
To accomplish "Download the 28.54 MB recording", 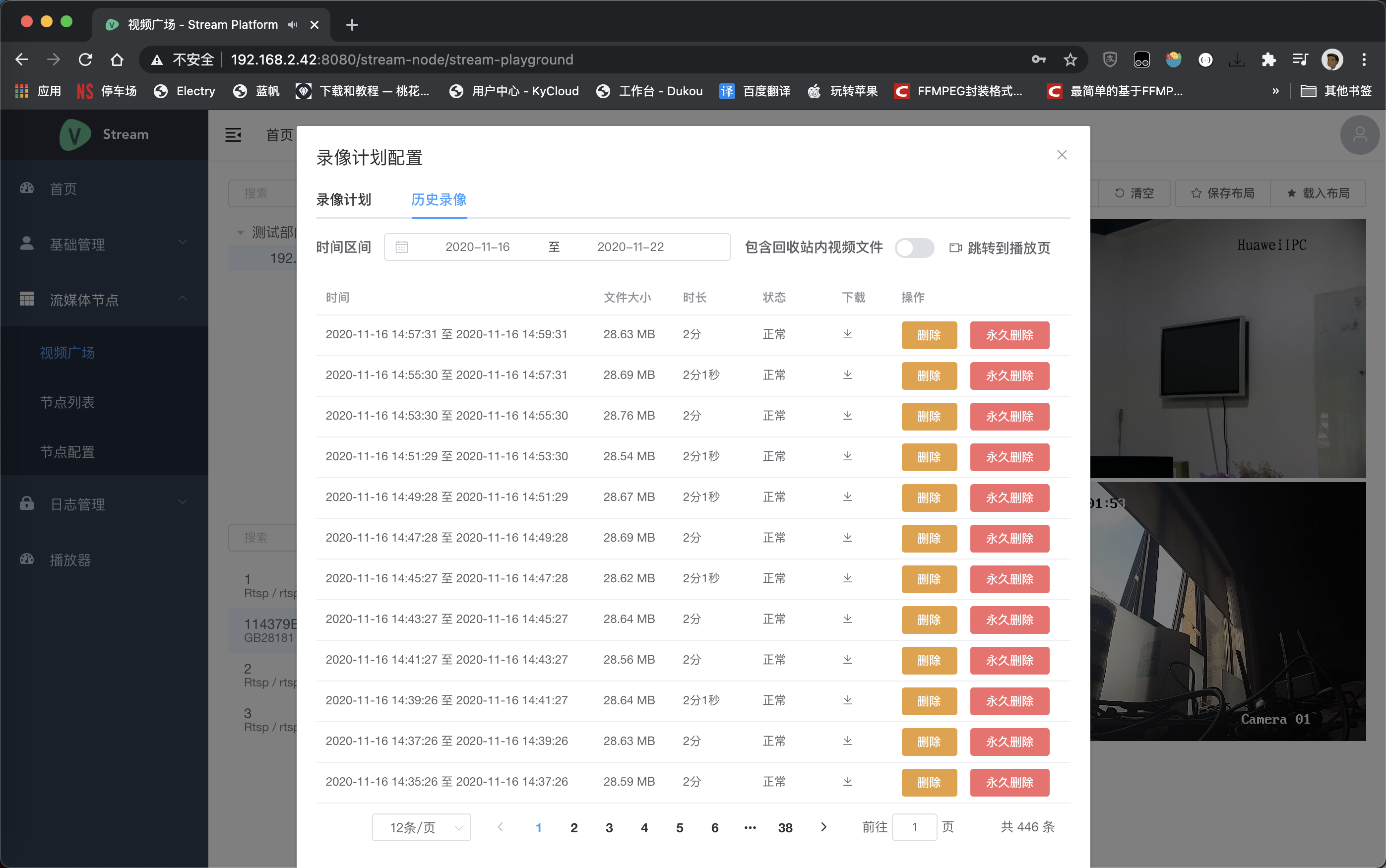I will tap(847, 456).
